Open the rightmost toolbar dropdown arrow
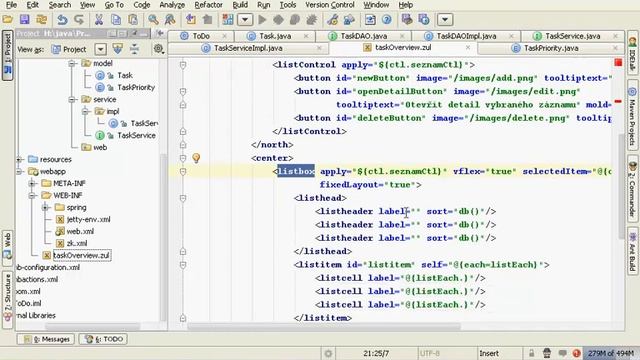The image size is (640, 360). [445, 20]
